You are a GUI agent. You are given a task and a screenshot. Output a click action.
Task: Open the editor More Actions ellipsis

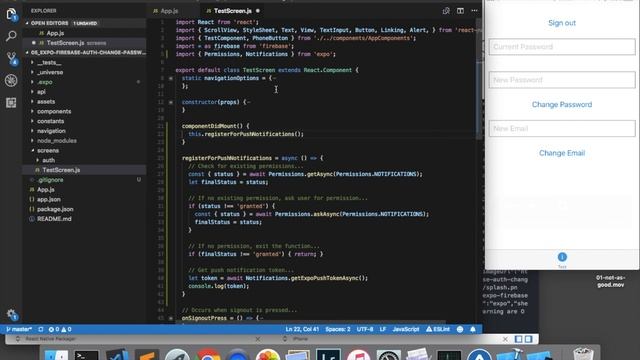tap(474, 11)
